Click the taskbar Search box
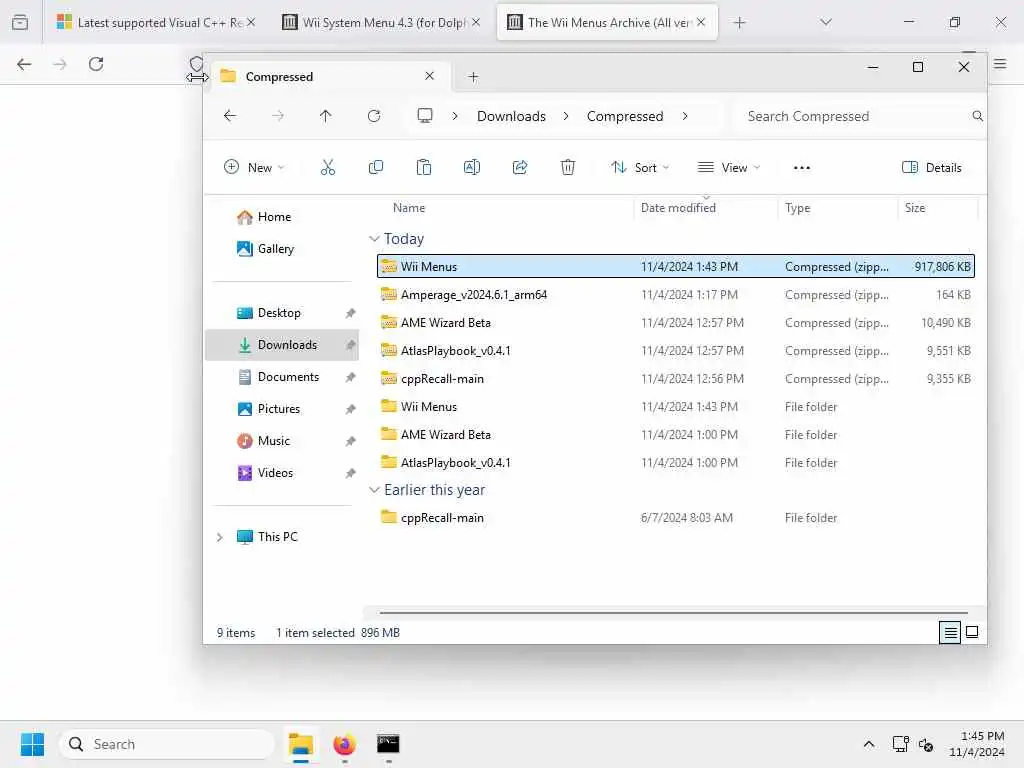The image size is (1024, 768). 167,744
